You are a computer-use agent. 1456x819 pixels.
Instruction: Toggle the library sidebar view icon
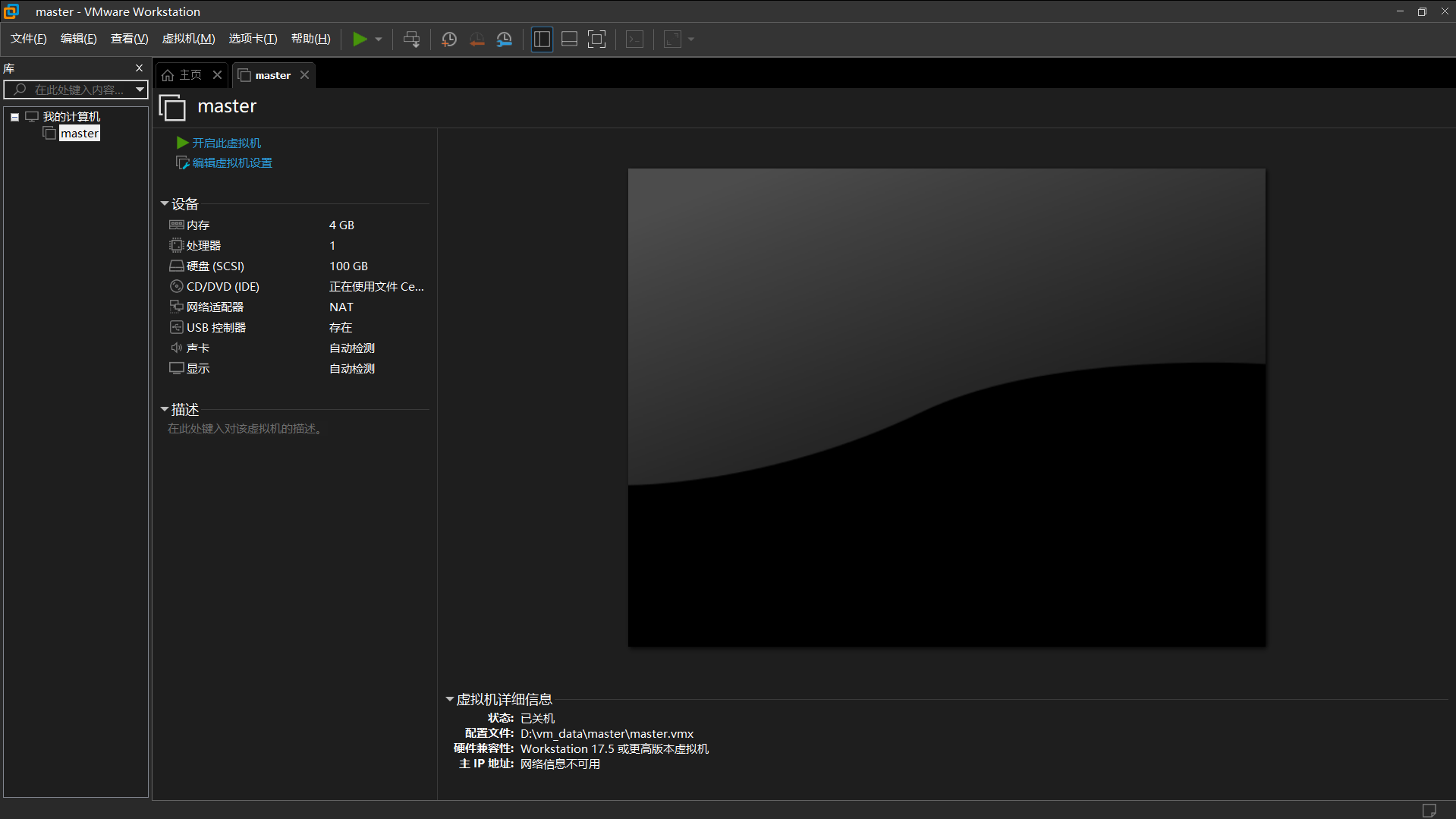click(x=542, y=39)
